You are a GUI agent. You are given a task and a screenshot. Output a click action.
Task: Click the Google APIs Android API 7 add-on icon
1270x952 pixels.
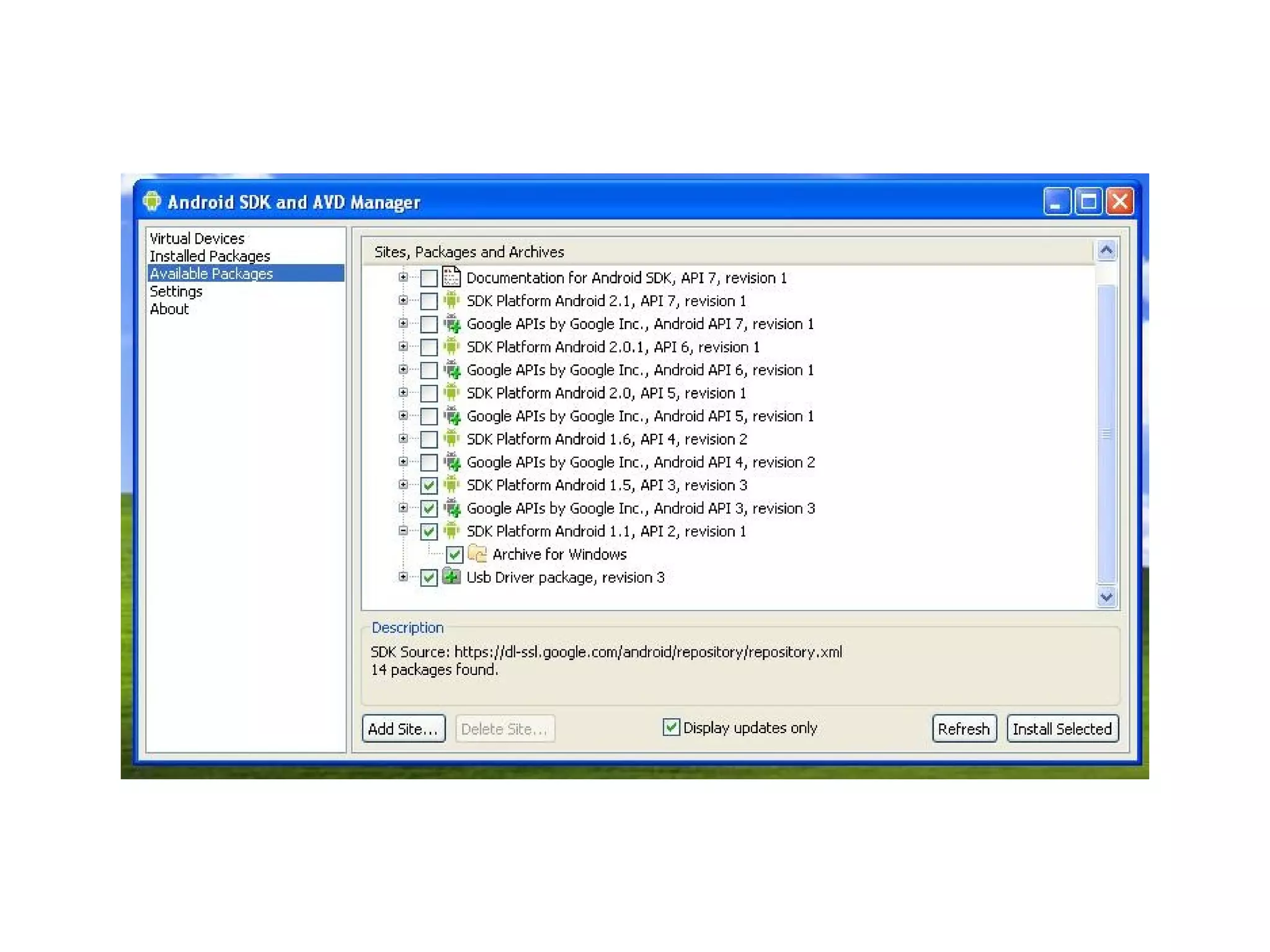pos(452,324)
